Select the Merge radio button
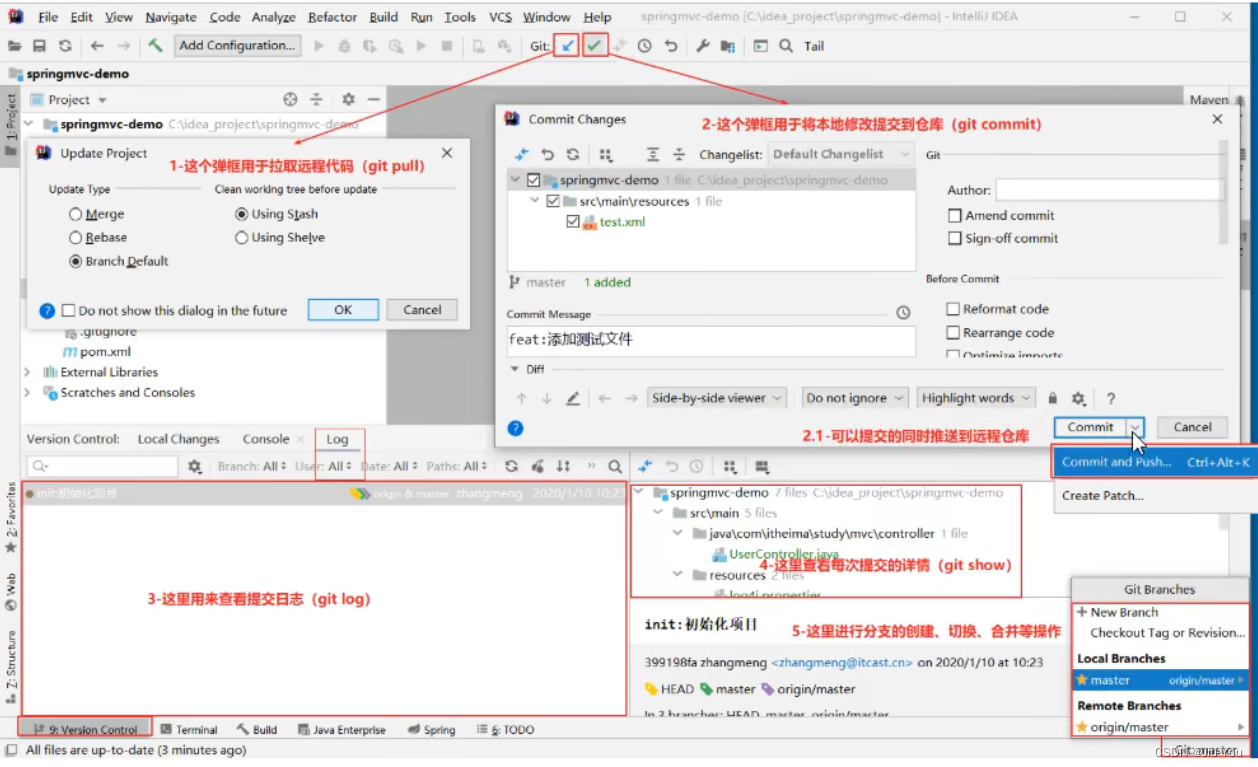 76,214
